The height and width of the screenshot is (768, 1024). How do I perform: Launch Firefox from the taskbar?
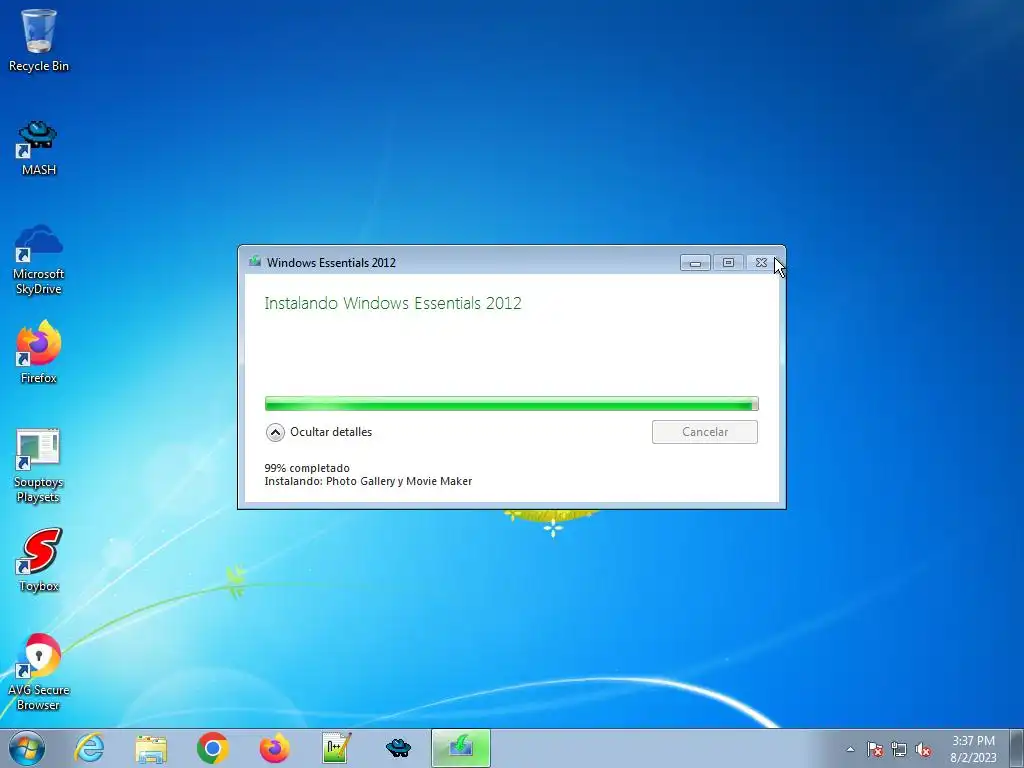click(x=274, y=748)
